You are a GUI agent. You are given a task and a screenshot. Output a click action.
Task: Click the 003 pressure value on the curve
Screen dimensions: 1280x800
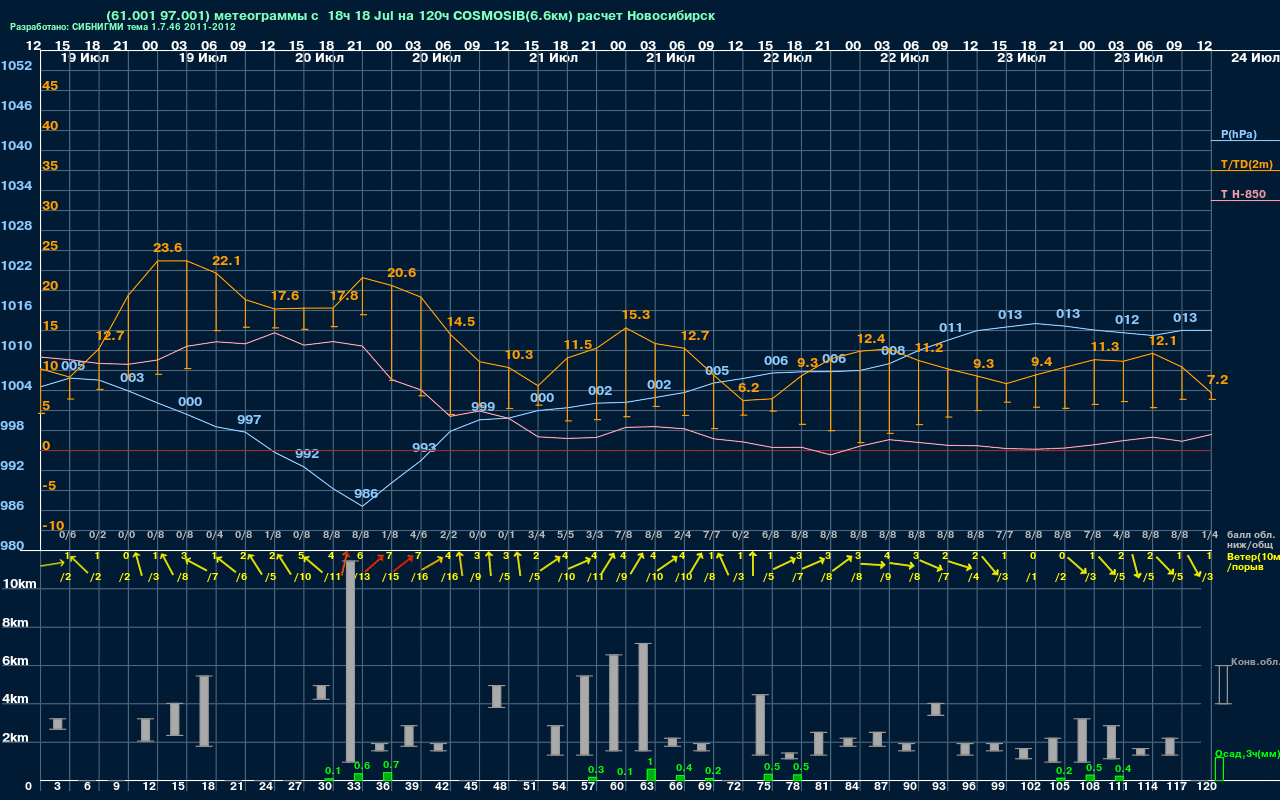tap(132, 377)
